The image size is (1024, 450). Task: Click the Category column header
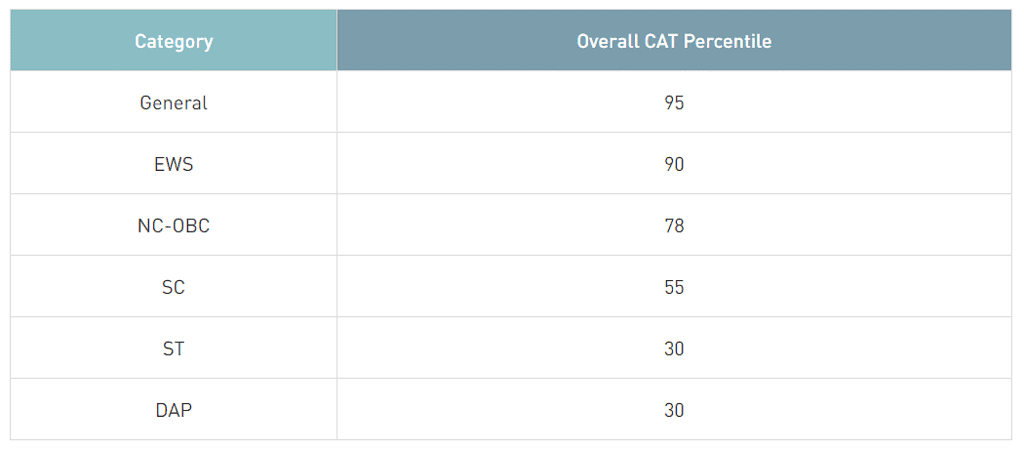(174, 41)
